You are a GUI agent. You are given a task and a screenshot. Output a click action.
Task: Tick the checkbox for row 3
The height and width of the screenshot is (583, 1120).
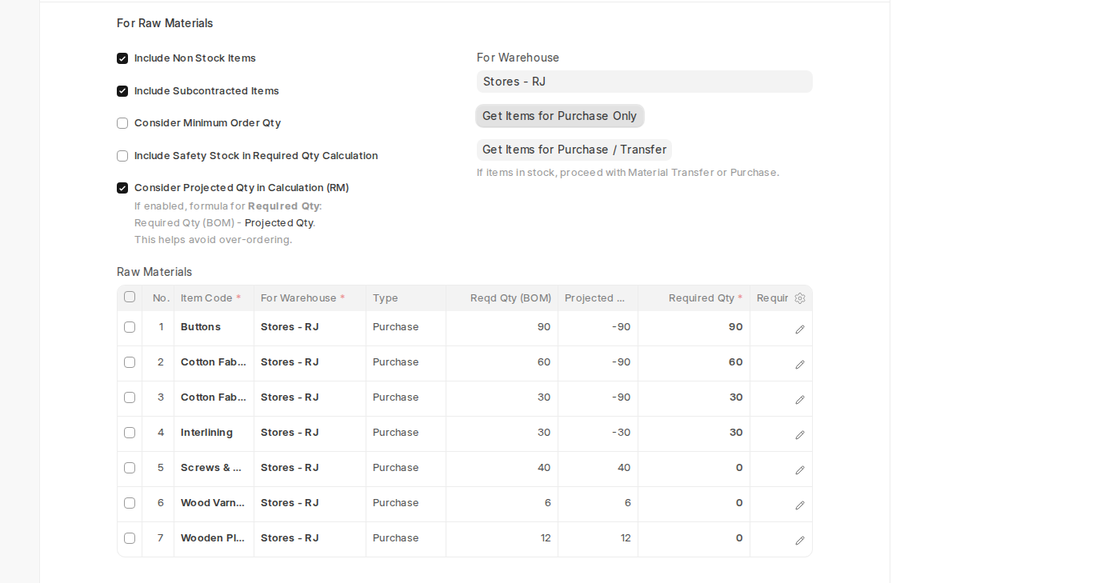(129, 397)
